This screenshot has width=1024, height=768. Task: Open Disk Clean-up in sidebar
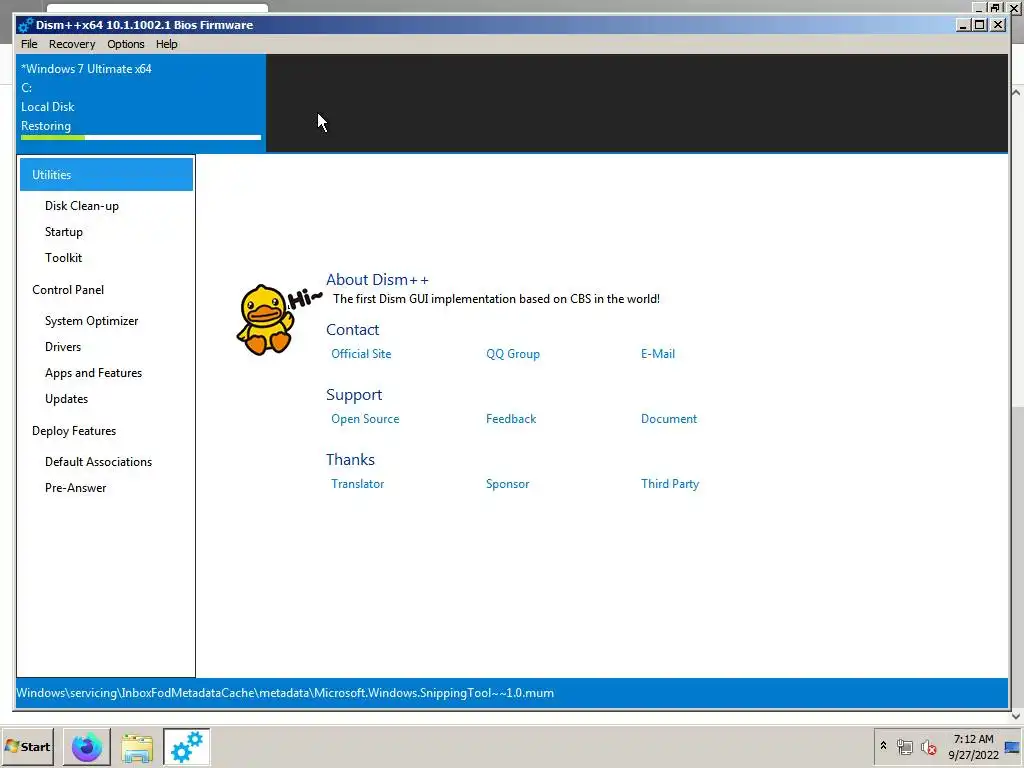tap(82, 206)
